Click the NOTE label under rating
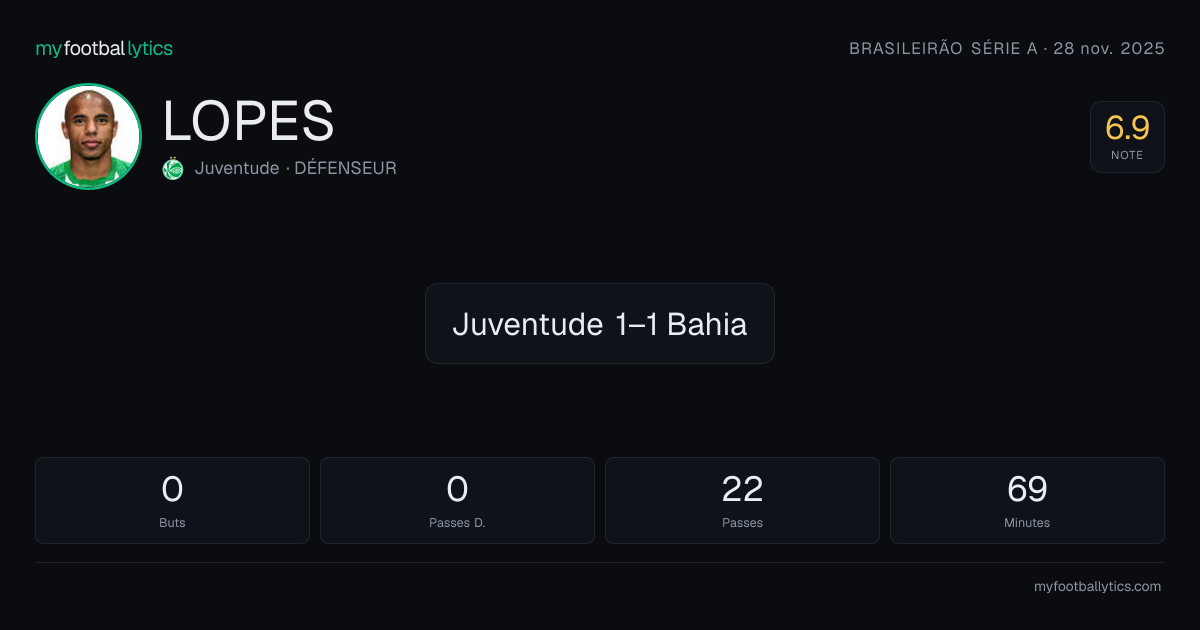This screenshot has height=630, width=1200. click(x=1127, y=155)
